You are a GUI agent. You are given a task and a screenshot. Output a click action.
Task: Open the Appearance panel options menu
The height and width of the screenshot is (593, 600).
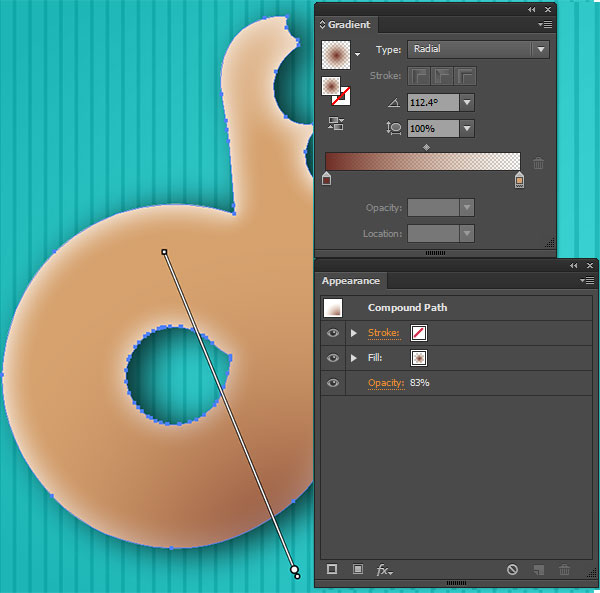(586, 281)
